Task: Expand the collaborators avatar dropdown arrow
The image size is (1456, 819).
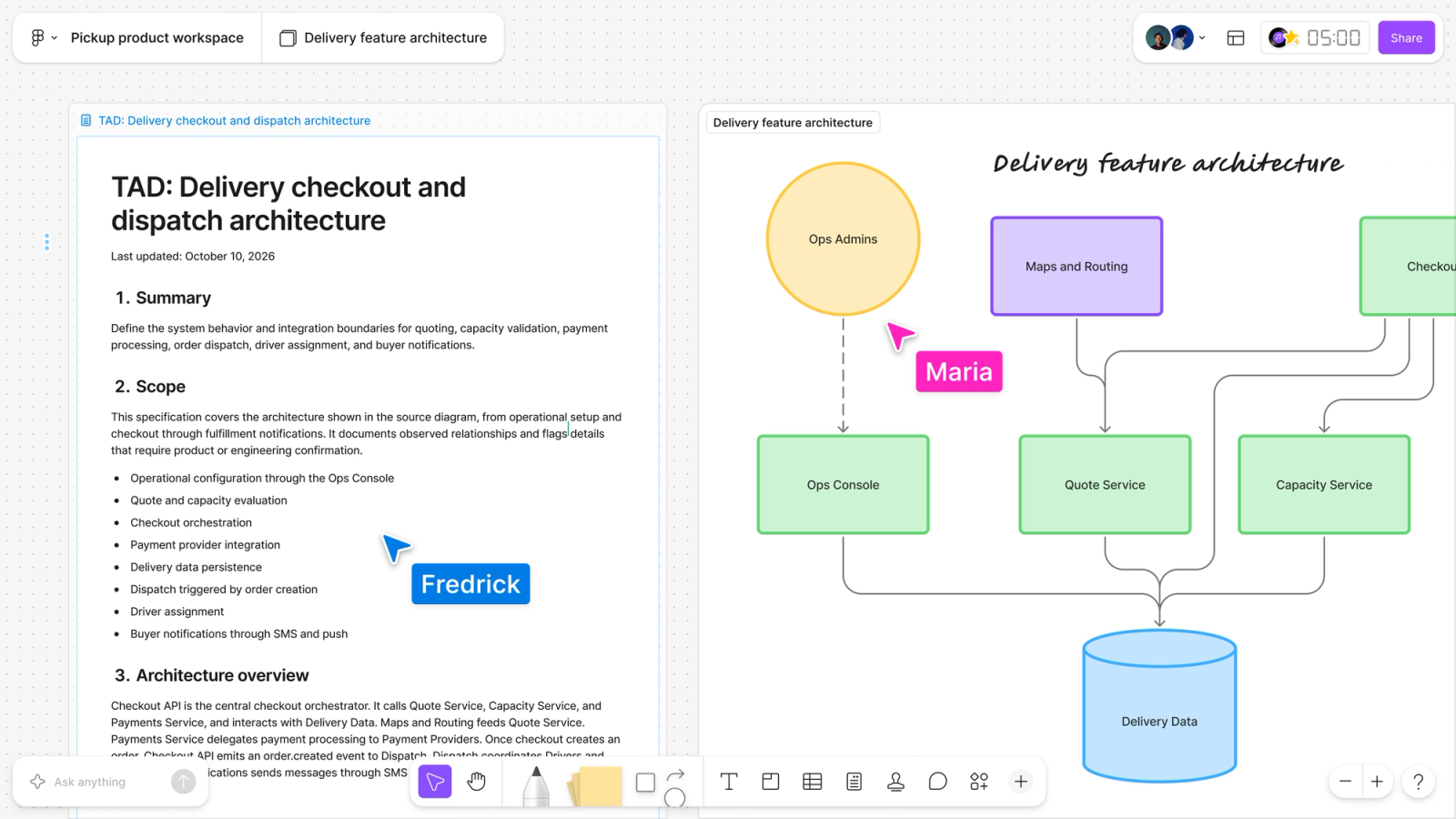Action: coord(1202,38)
